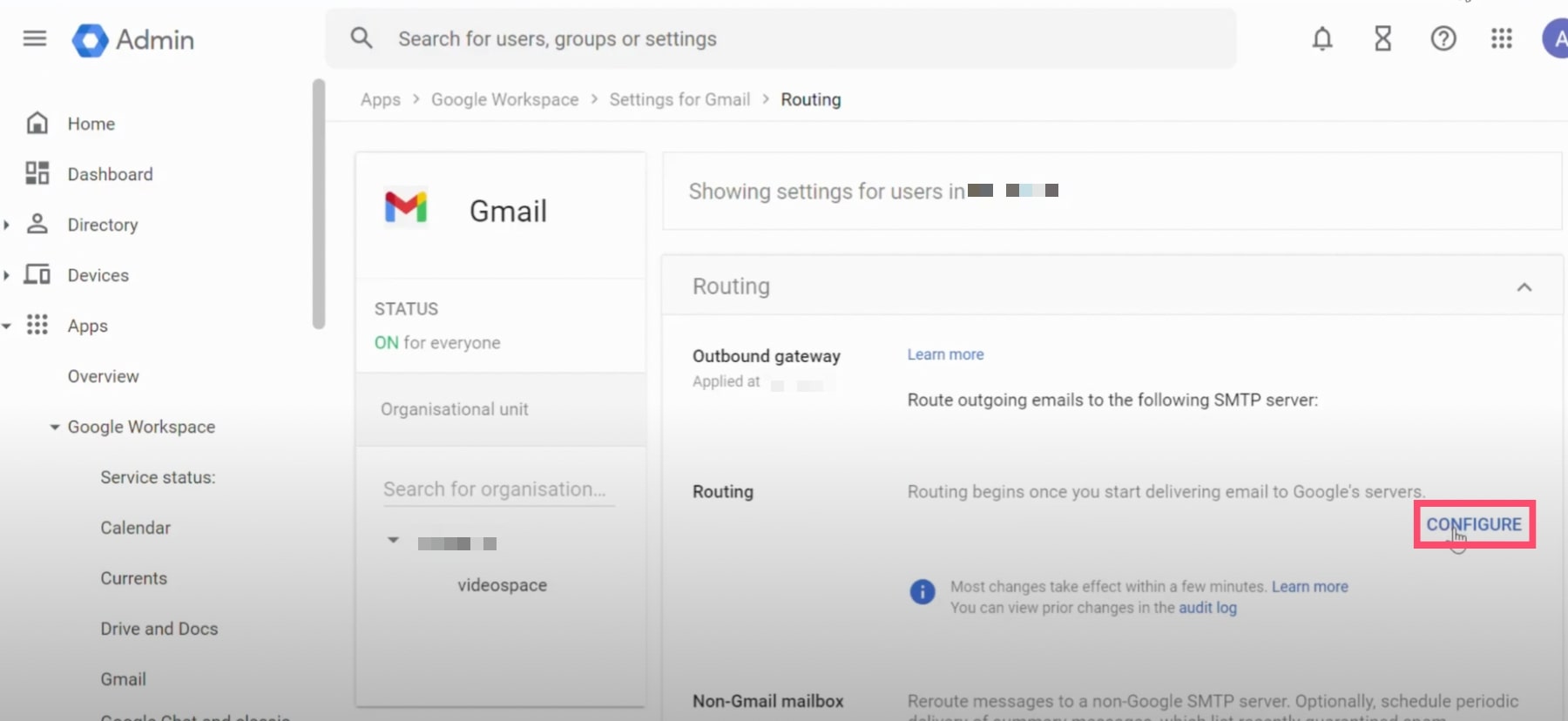Screen dimensions: 1568x721
Task: Open the main hamburger menu
Action: pyautogui.click(x=35, y=38)
